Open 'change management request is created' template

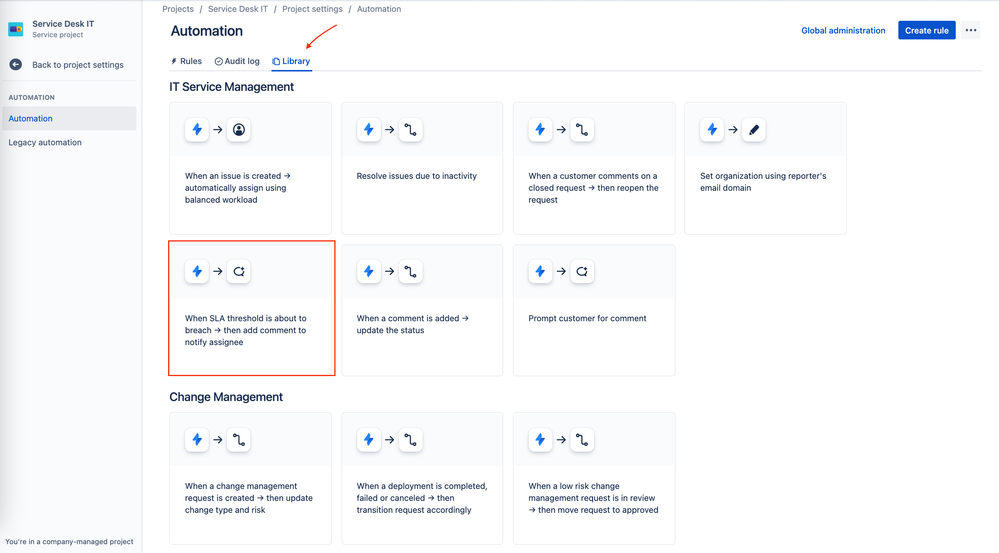click(250, 478)
